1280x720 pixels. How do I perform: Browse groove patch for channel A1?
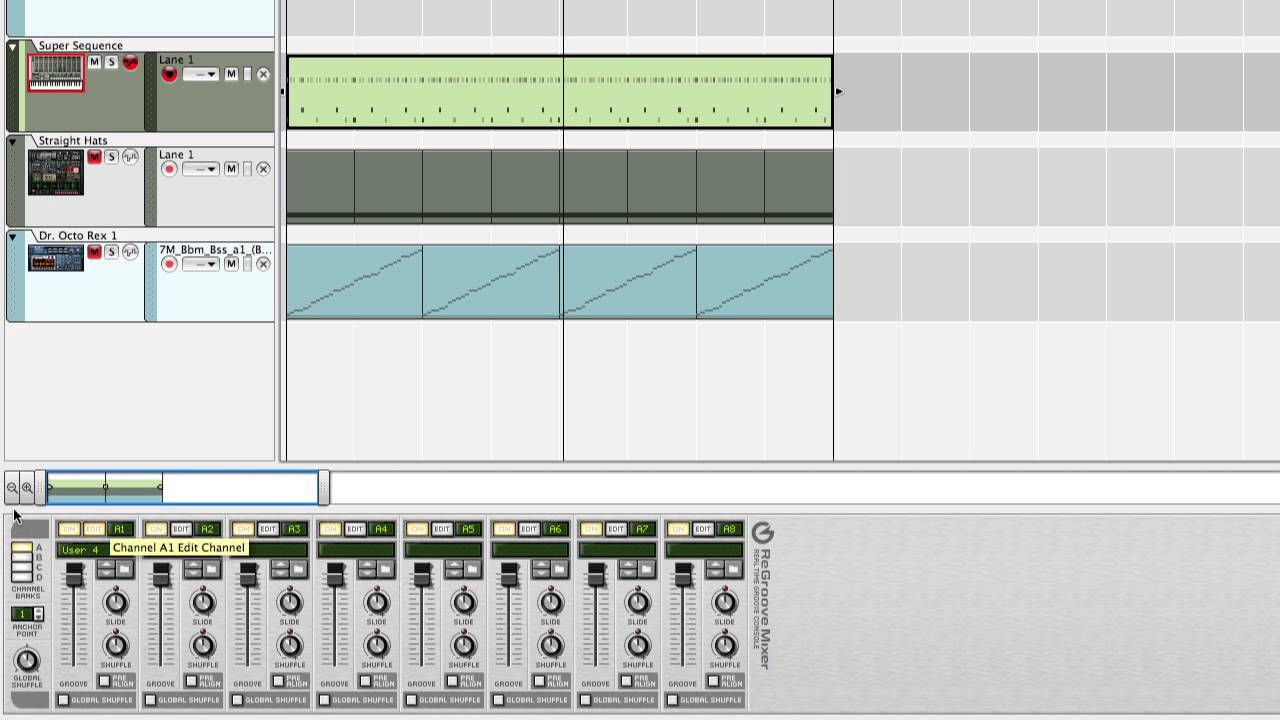click(124, 569)
